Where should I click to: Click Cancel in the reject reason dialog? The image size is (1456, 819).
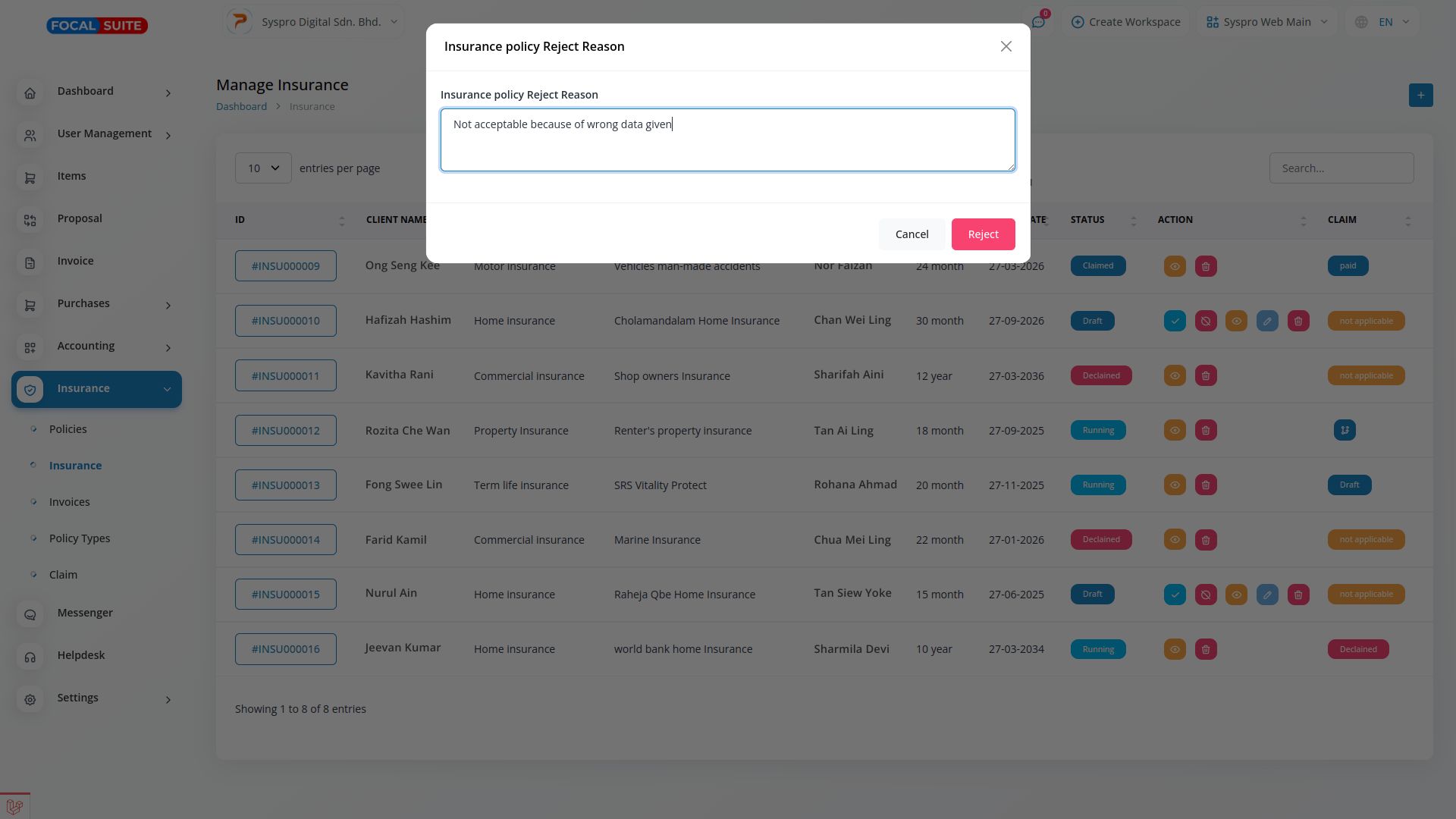(912, 234)
